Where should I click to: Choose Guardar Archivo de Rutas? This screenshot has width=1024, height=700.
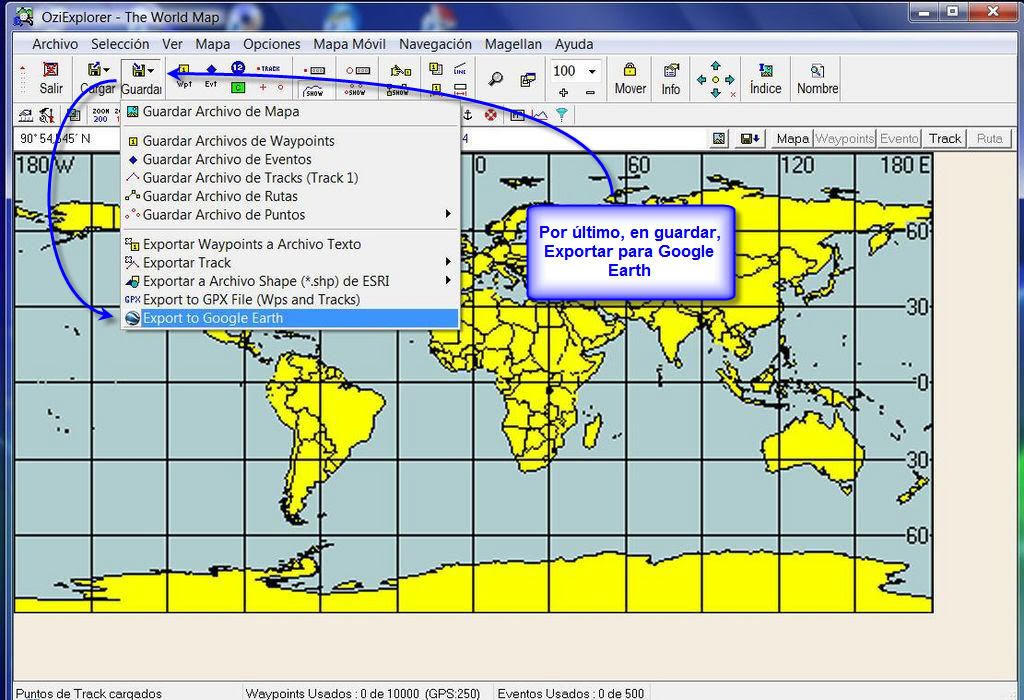(x=291, y=196)
